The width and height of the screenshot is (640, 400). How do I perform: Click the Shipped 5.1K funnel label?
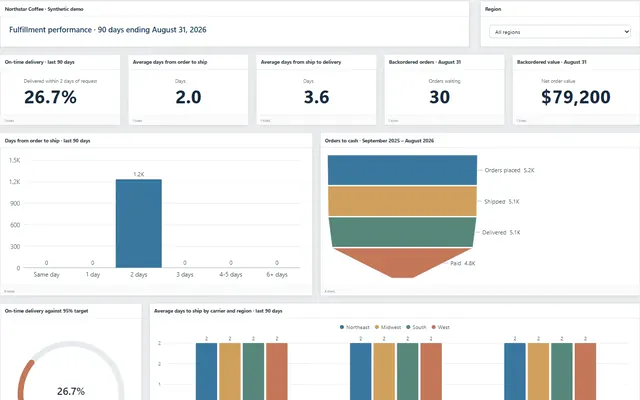pos(502,202)
